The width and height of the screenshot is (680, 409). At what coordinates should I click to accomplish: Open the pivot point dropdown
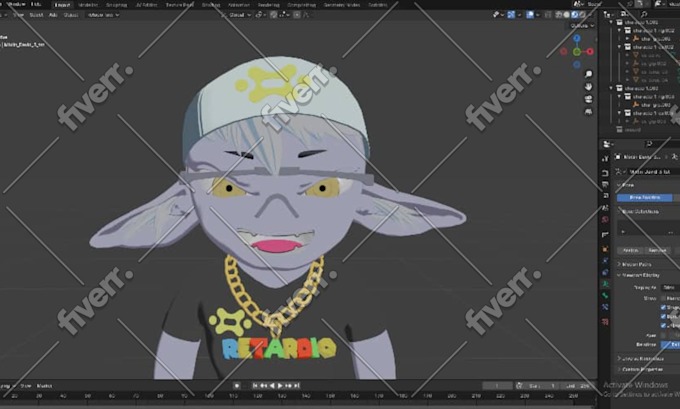(x=259, y=15)
